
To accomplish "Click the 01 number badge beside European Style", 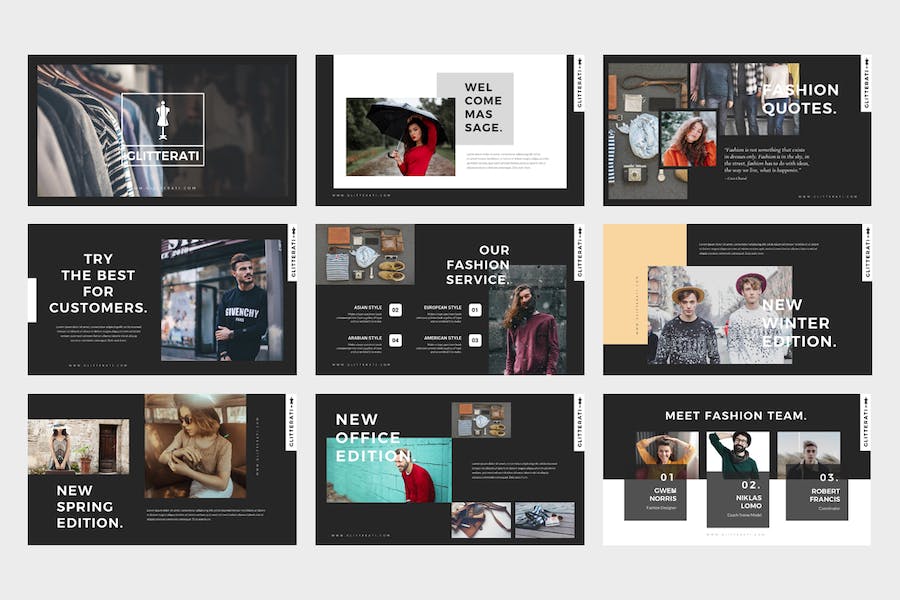I will [475, 310].
